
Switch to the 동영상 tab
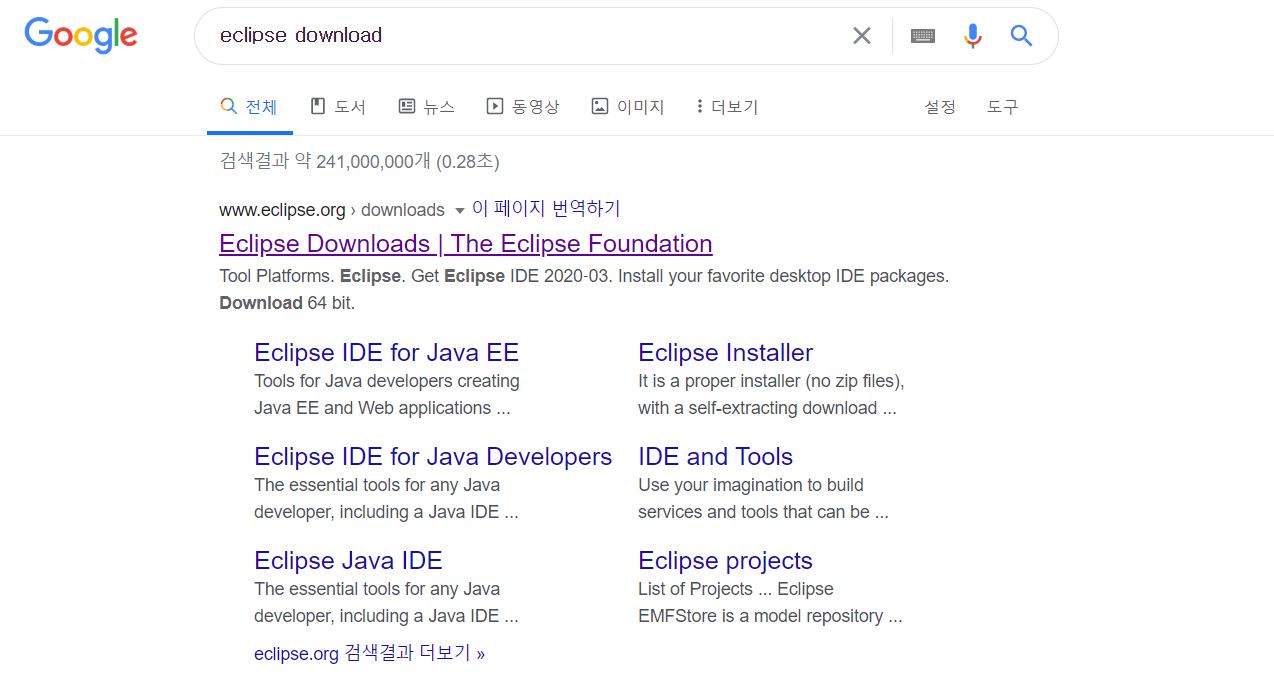[523, 106]
